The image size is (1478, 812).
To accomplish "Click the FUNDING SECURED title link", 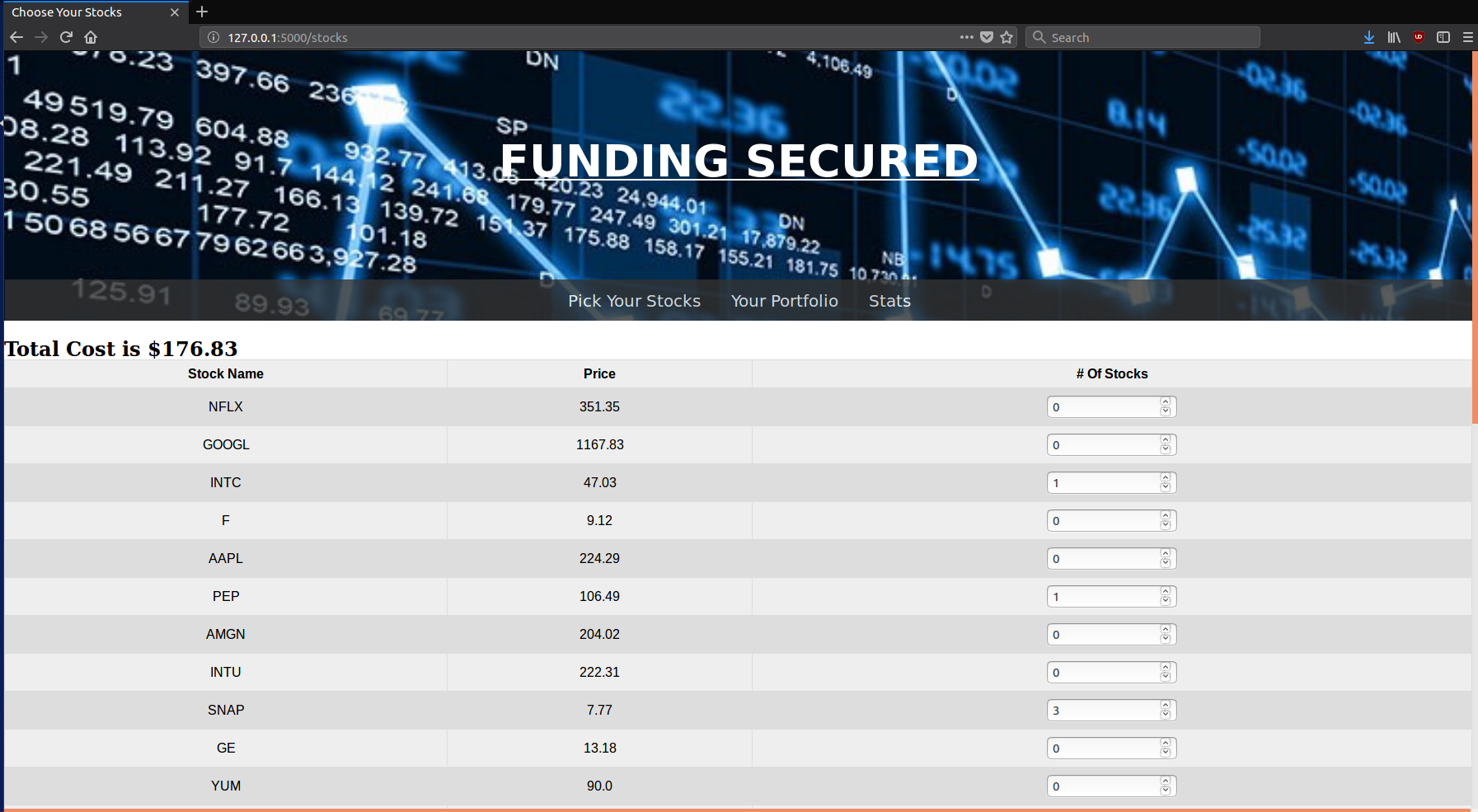I will tap(739, 160).
